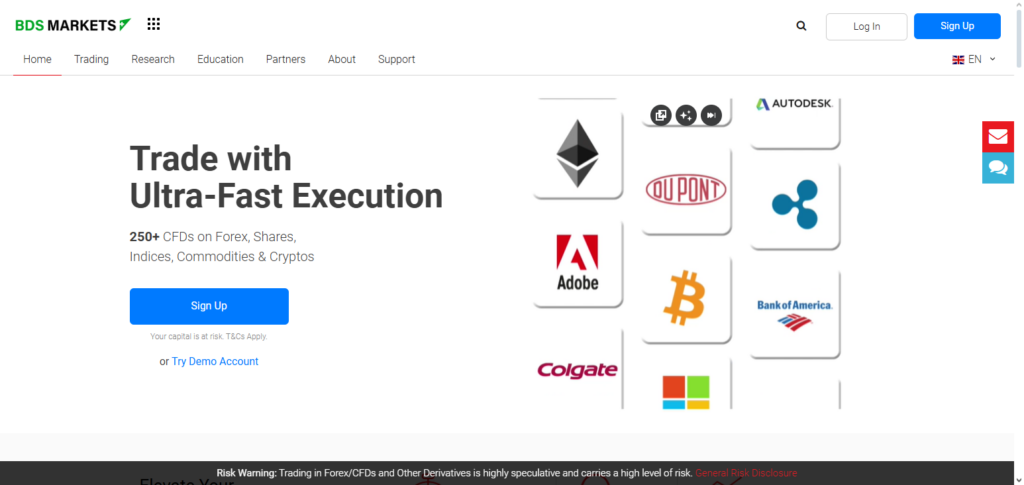Image resolution: width=1024 pixels, height=485 pixels.
Task: Click the skip-forward icon on the video overlay
Action: coord(711,115)
